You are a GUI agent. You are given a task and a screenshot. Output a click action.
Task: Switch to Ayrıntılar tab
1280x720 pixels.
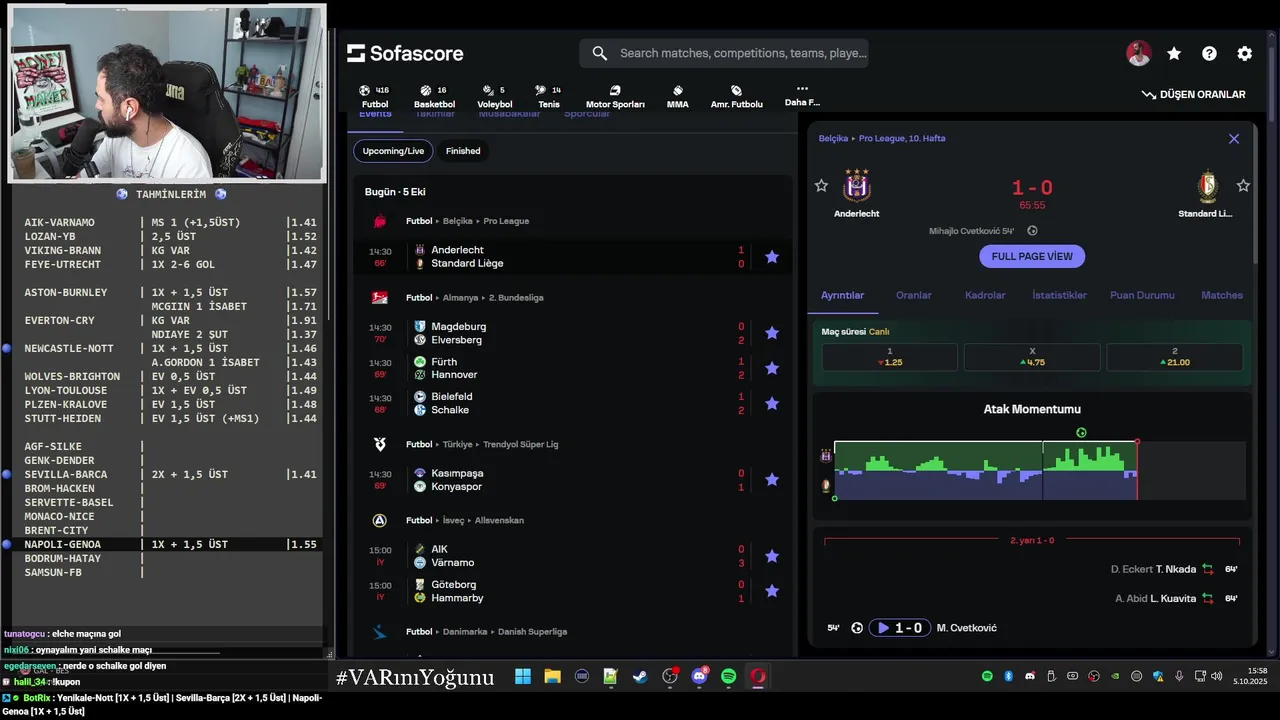tap(842, 295)
